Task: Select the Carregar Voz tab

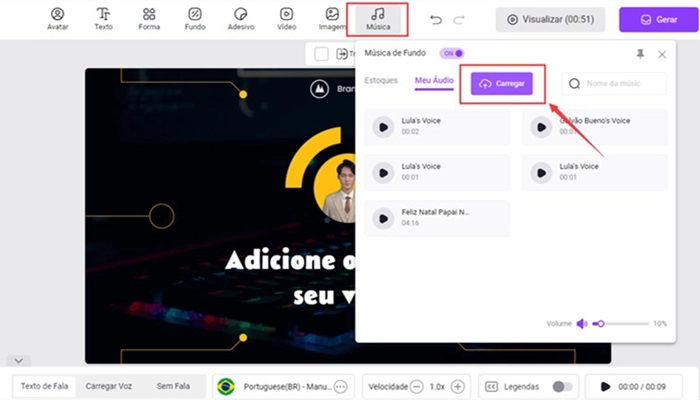Action: [108, 386]
